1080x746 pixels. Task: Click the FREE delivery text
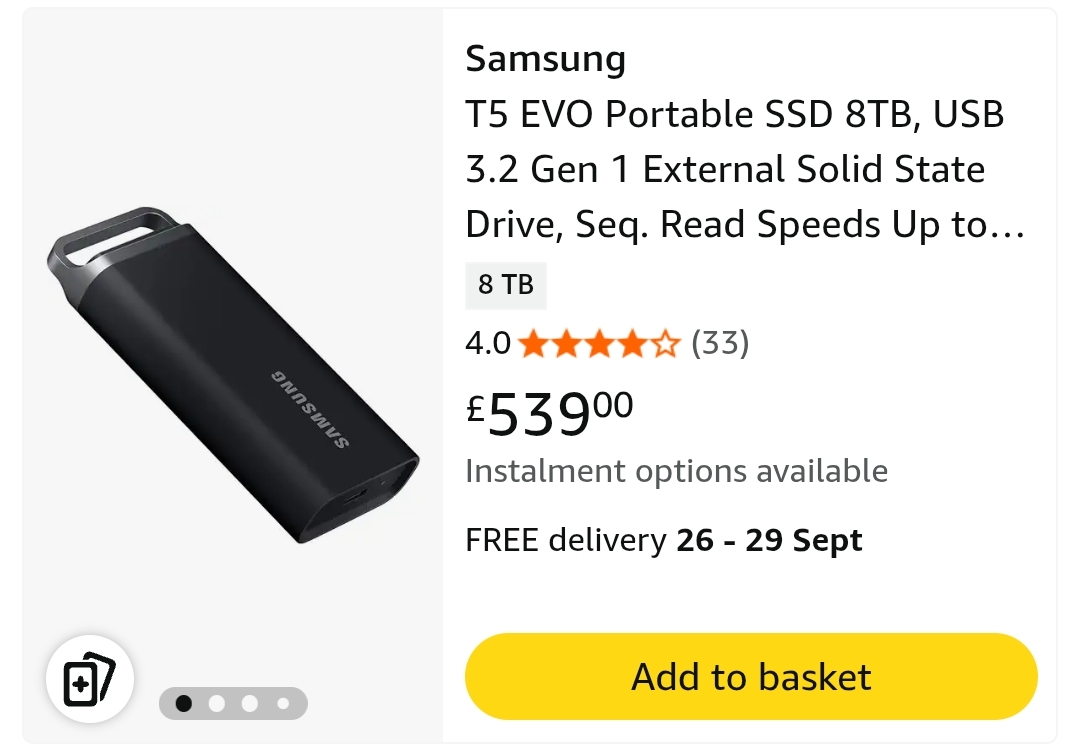[566, 541]
